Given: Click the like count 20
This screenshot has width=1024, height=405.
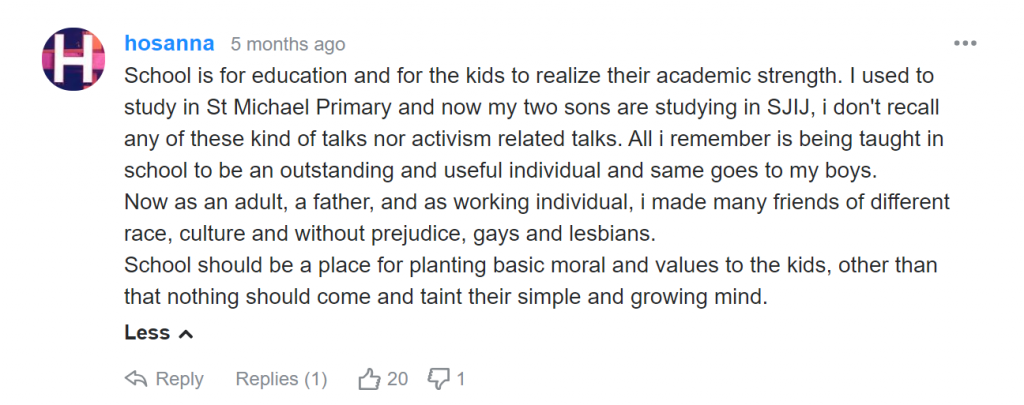Looking at the screenshot, I should pyautogui.click(x=397, y=379).
